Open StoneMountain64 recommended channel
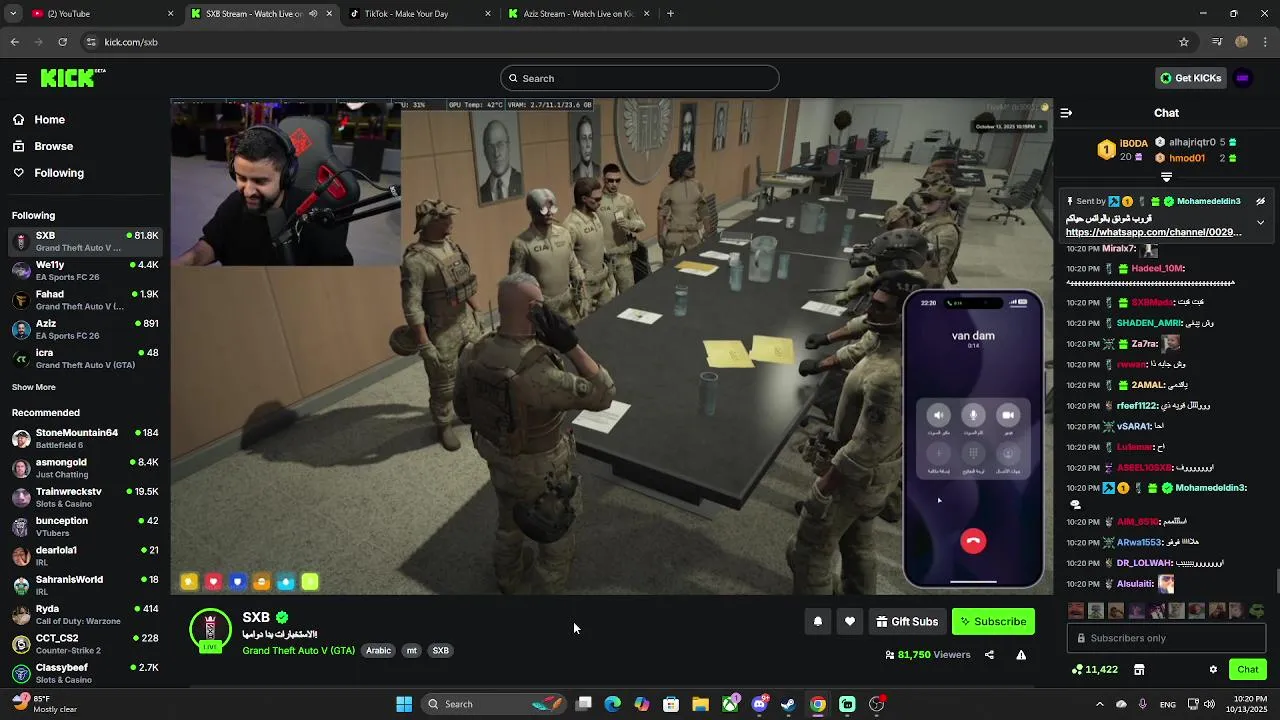1280x720 pixels. [x=85, y=438]
